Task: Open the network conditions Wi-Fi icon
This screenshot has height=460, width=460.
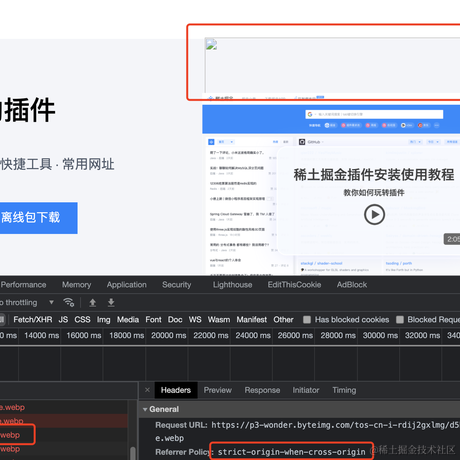Action: pos(69,302)
